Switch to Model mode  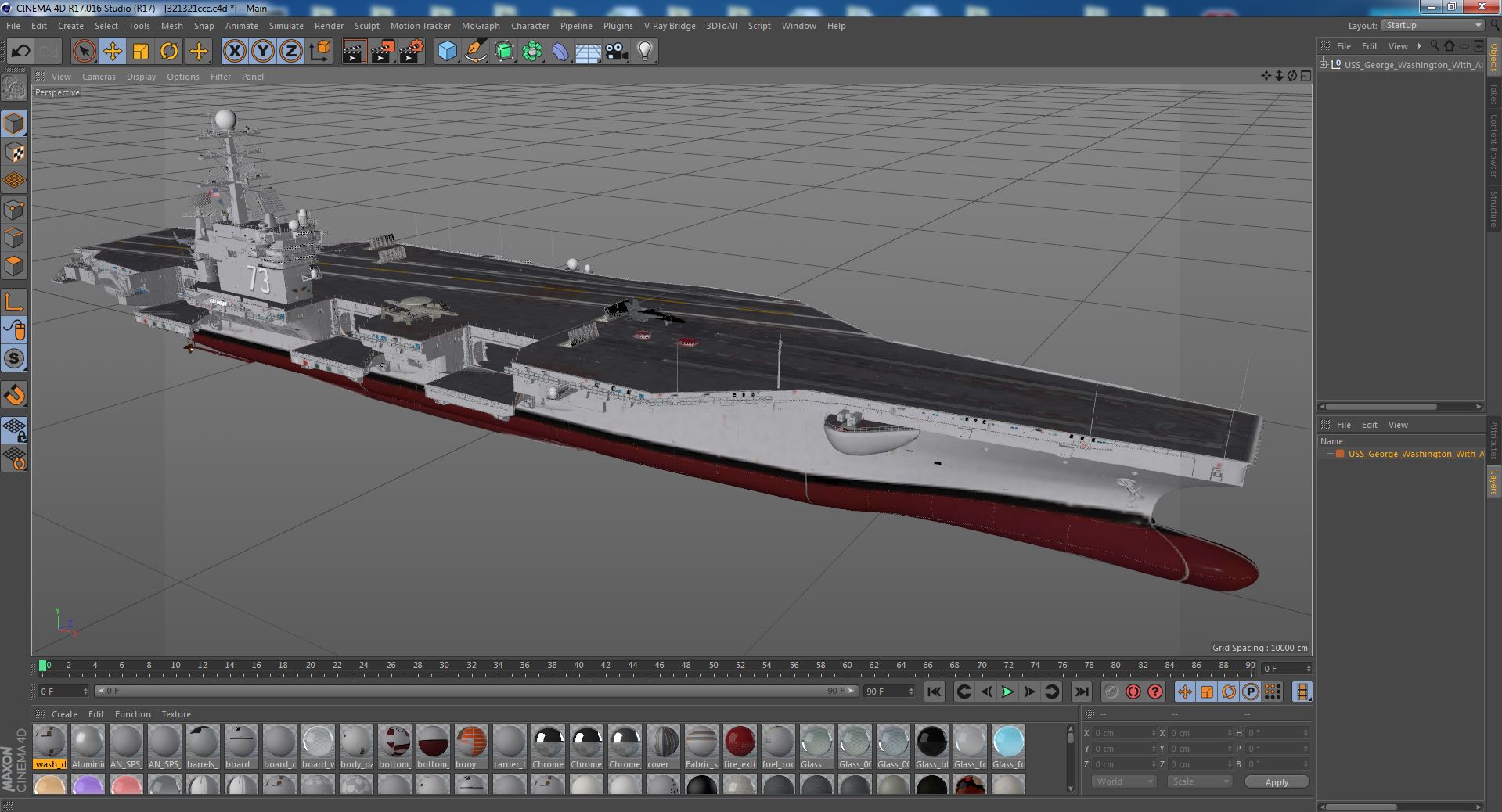14,124
